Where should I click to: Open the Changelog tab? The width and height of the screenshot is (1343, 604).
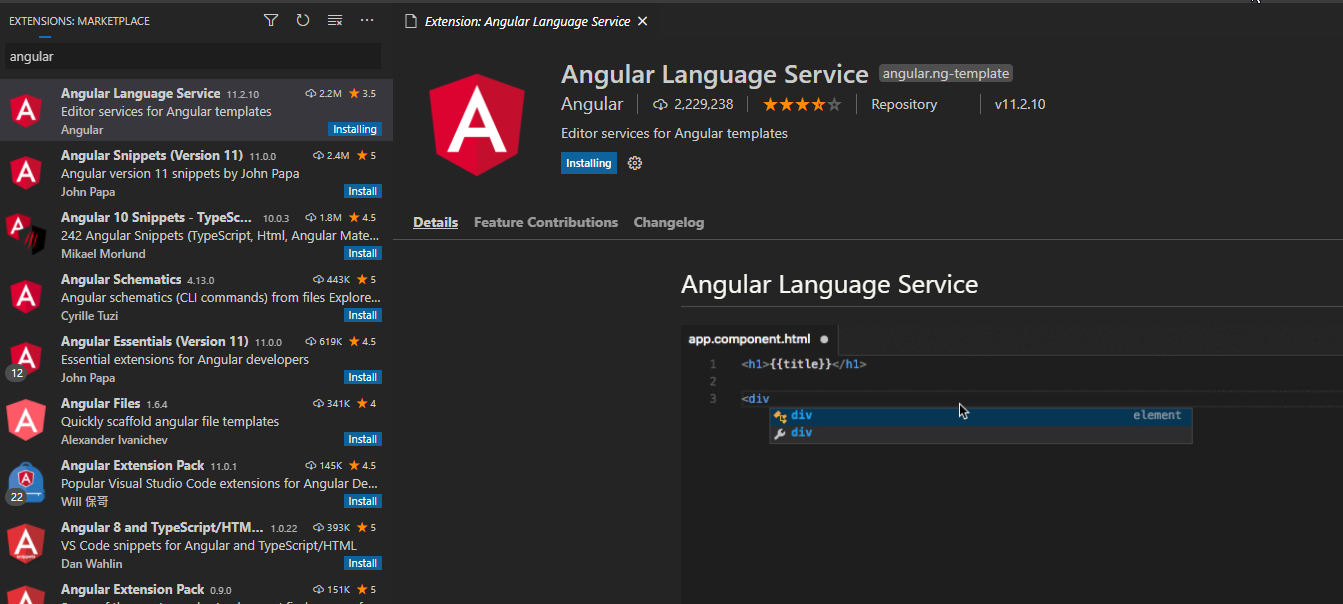click(668, 222)
